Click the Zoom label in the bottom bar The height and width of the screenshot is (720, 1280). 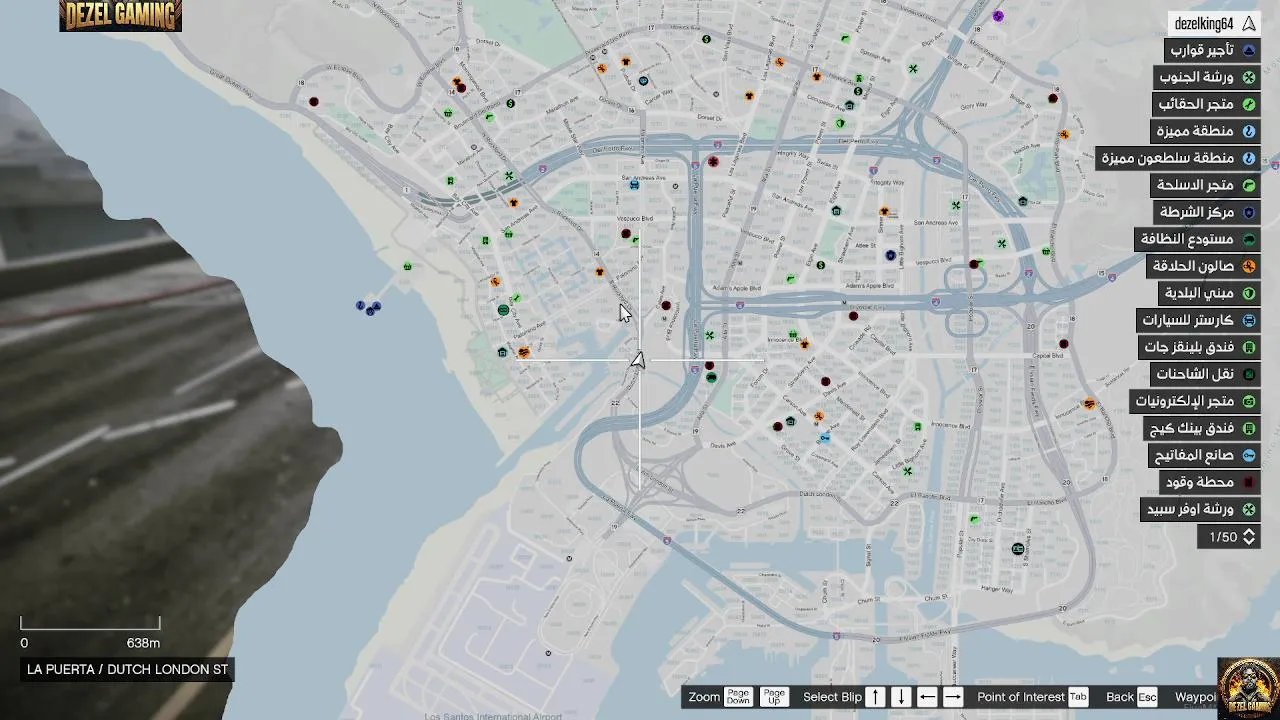click(x=704, y=697)
